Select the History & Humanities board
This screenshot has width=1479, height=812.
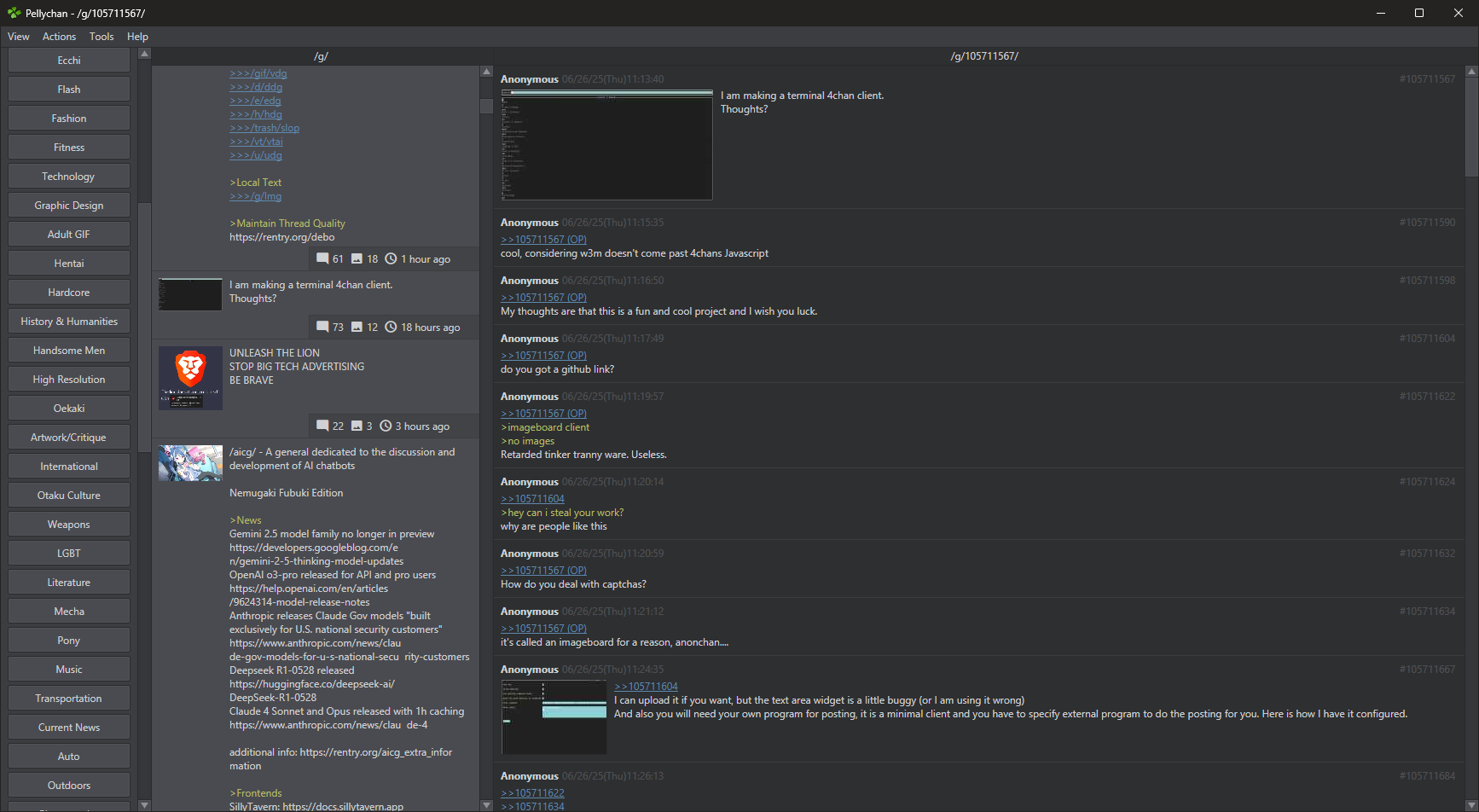coord(69,322)
